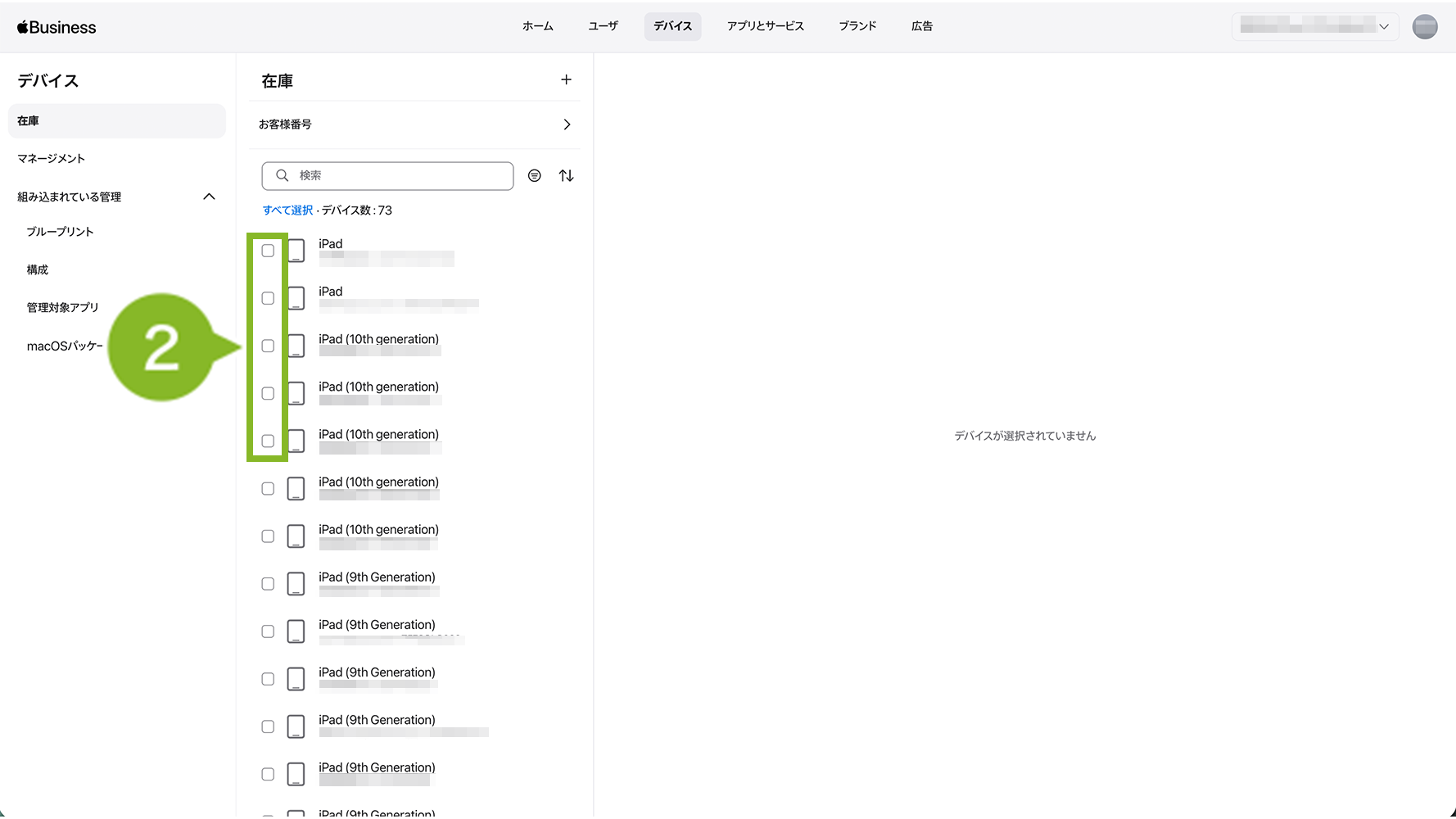Viewport: 1456px width, 819px height.
Task: Click the magnifying glass search icon
Action: tap(283, 175)
